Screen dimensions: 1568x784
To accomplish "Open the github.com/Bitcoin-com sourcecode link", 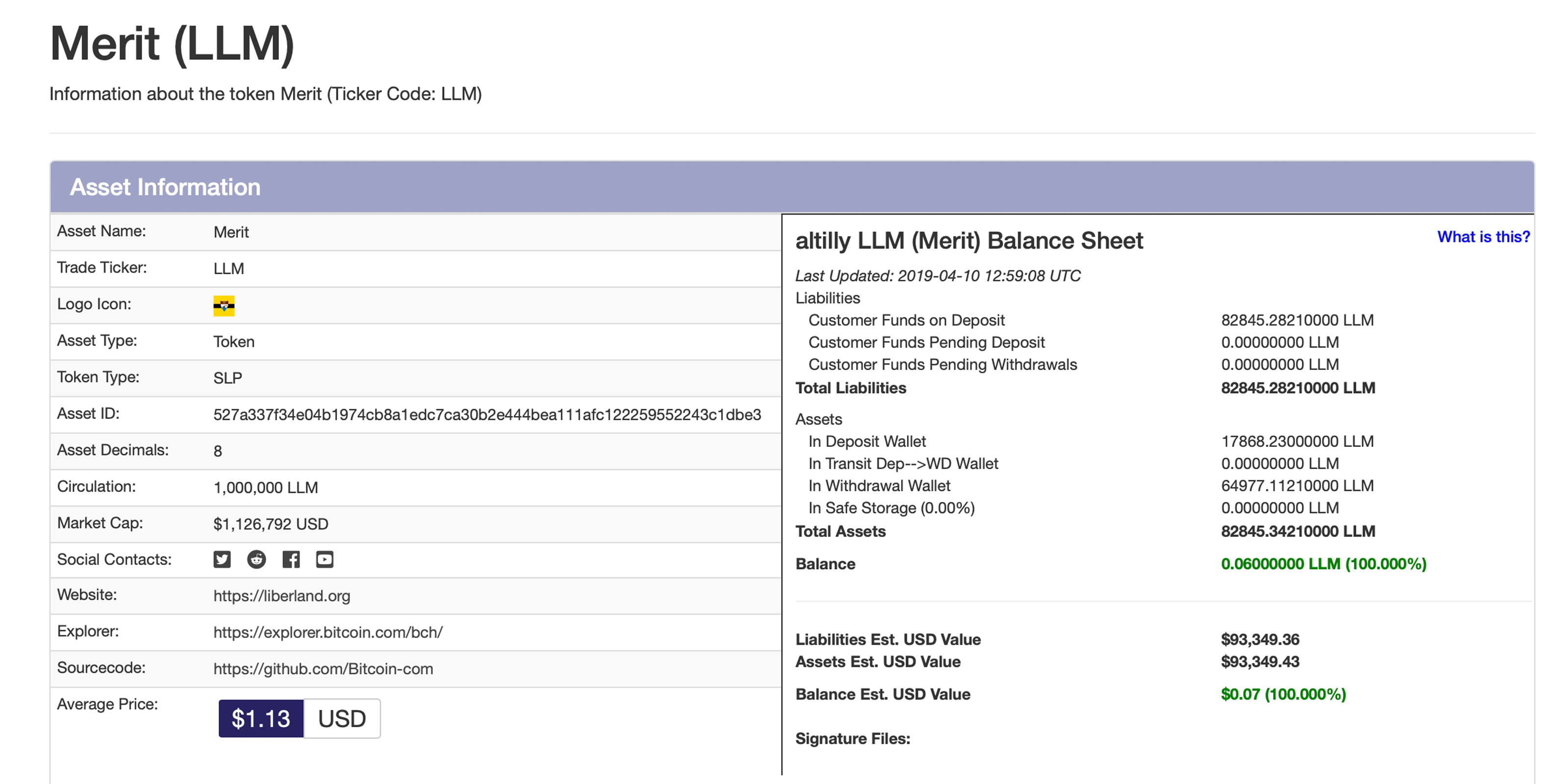I will [322, 669].
